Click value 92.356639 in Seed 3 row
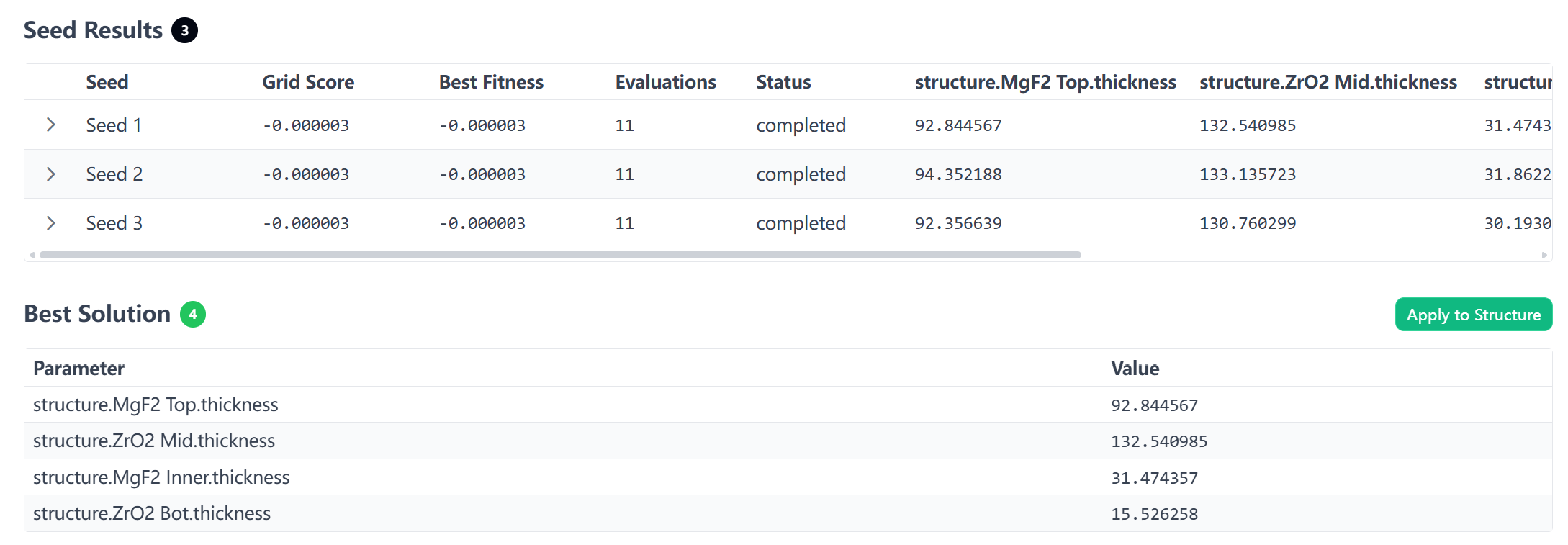The height and width of the screenshot is (545, 1568). click(958, 223)
